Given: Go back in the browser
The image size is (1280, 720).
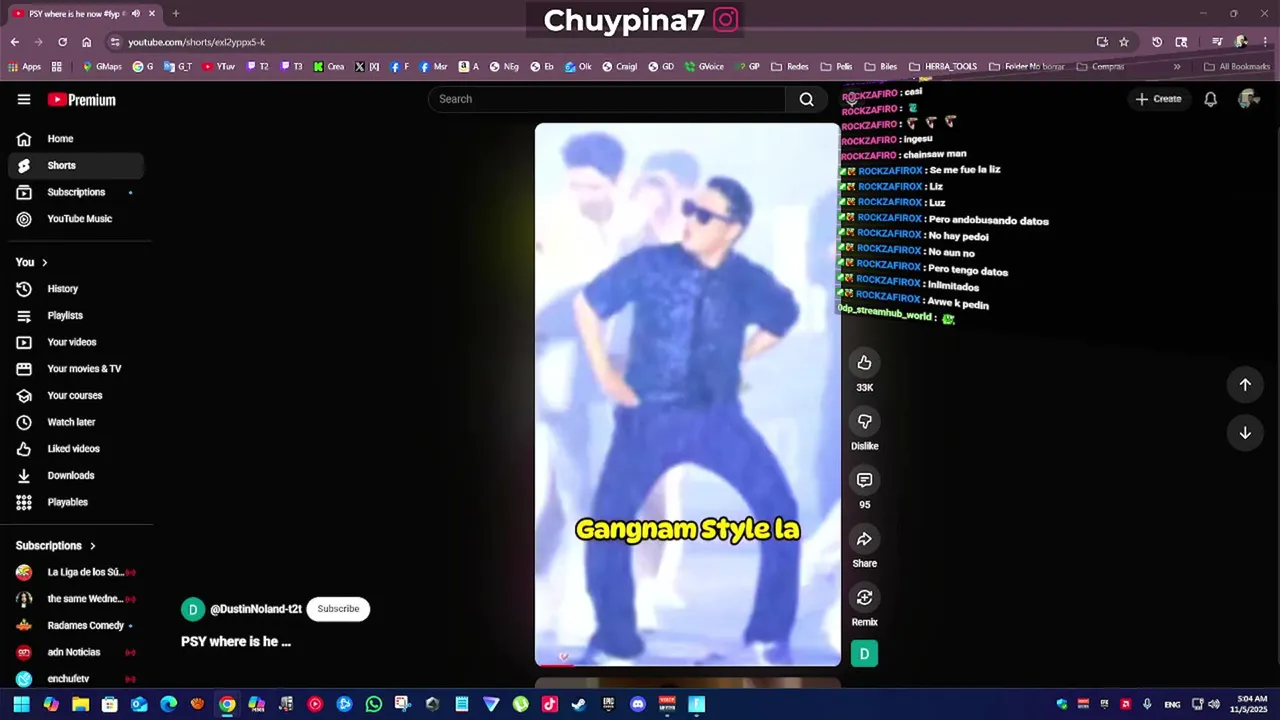Looking at the screenshot, I should 15,42.
